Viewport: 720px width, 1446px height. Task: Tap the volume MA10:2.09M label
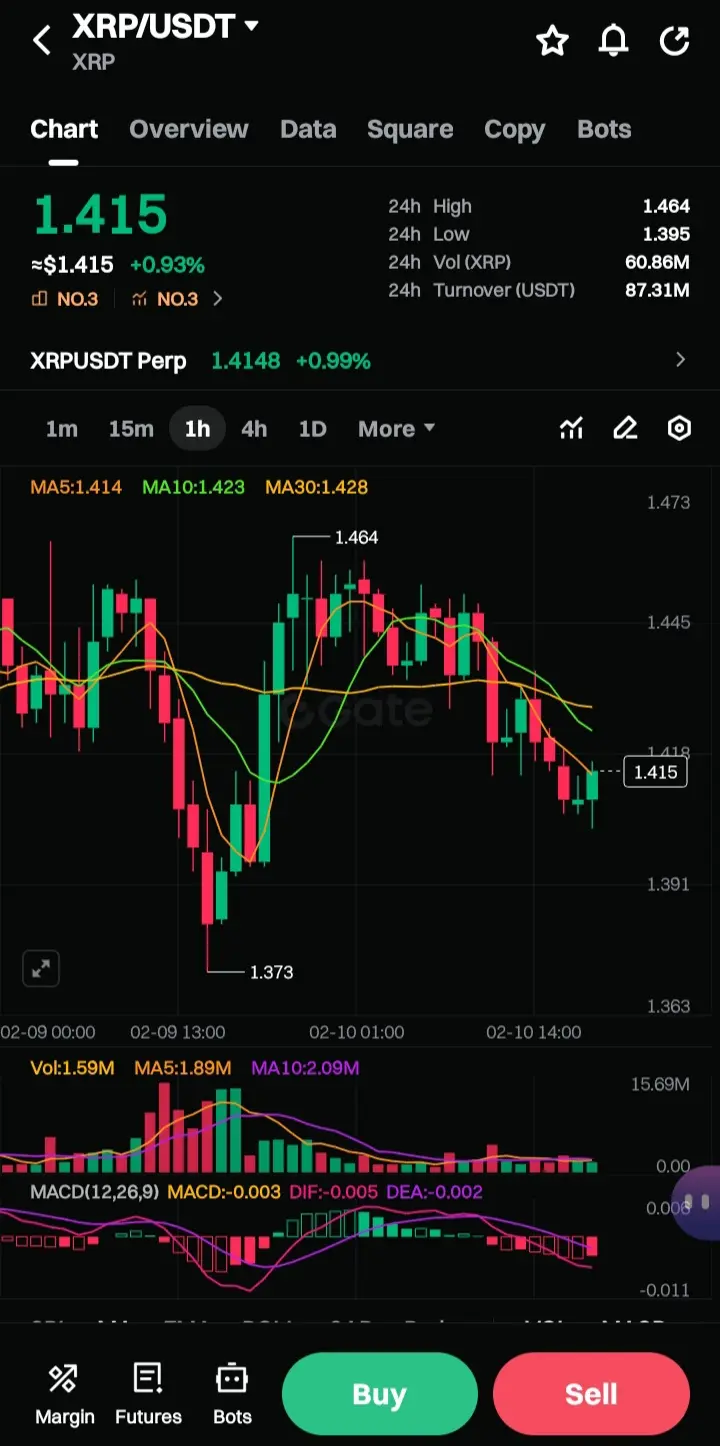(x=305, y=1068)
